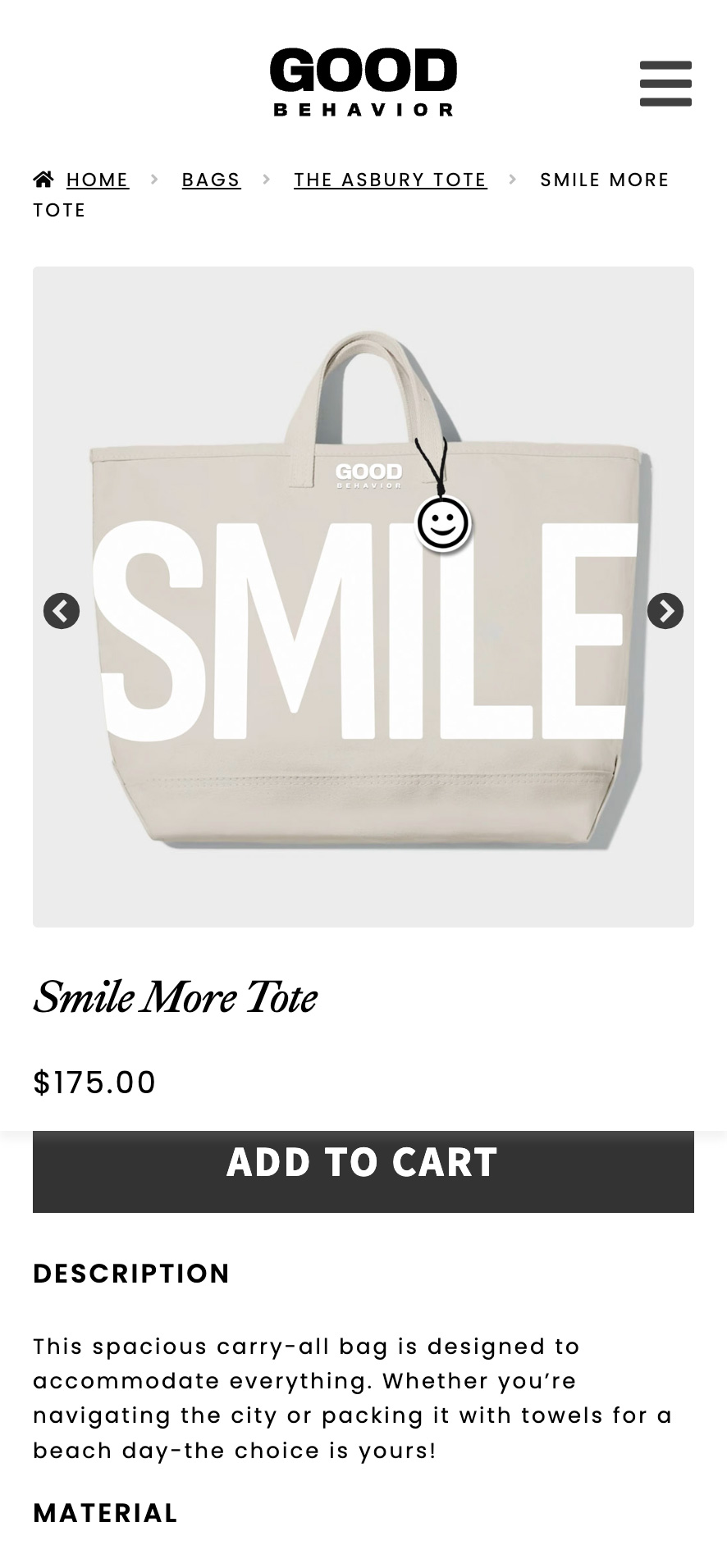Add the tote to cart
Image resolution: width=727 pixels, height=1568 pixels.
[363, 1171]
